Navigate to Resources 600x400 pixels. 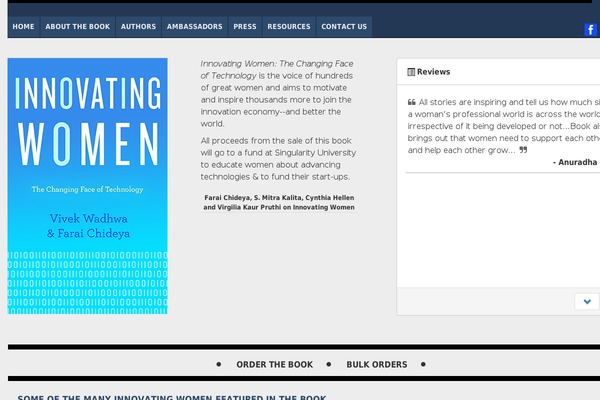[289, 27]
